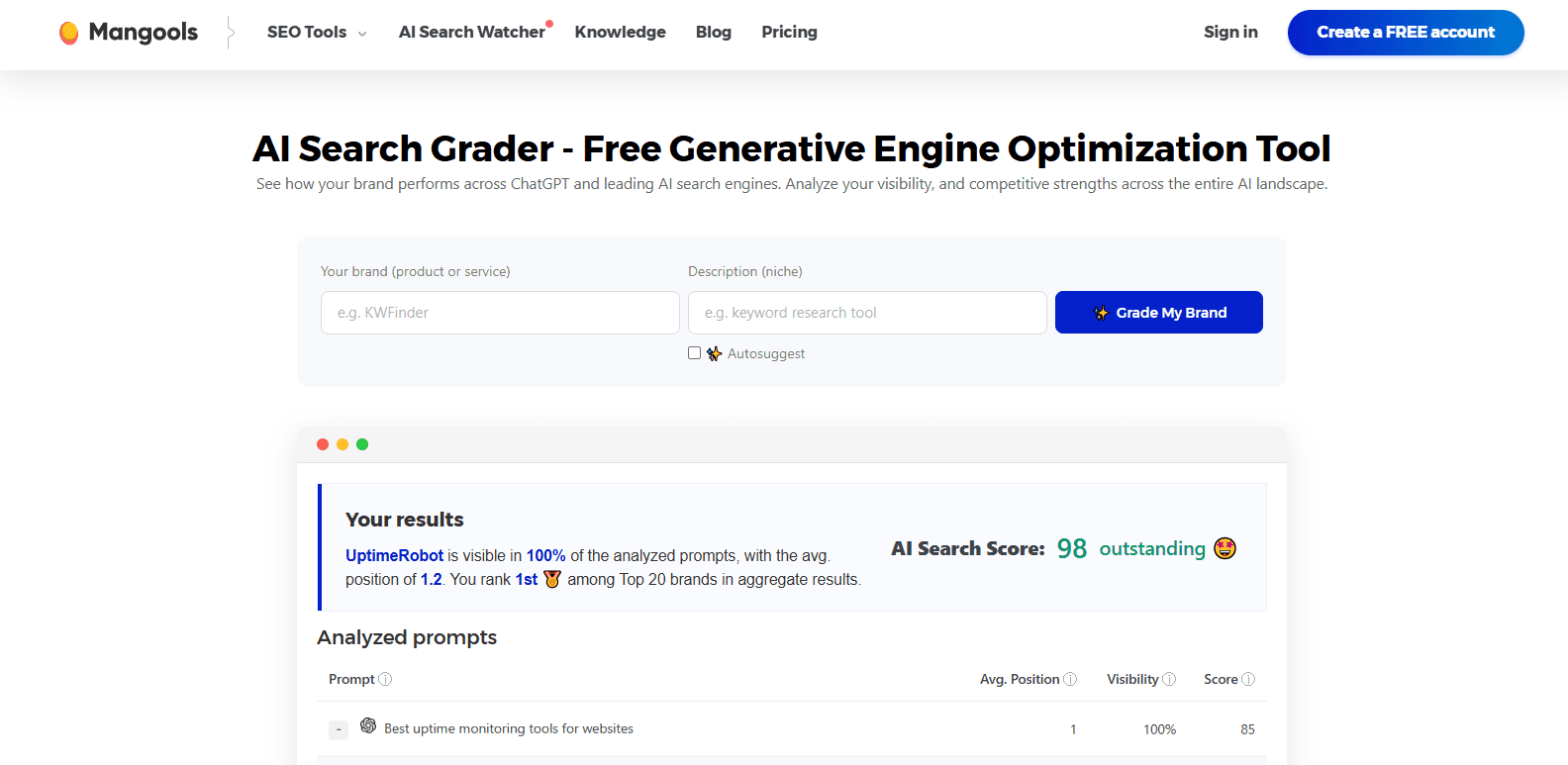Click the sparkle icon next to Autosuggest

coord(714,352)
